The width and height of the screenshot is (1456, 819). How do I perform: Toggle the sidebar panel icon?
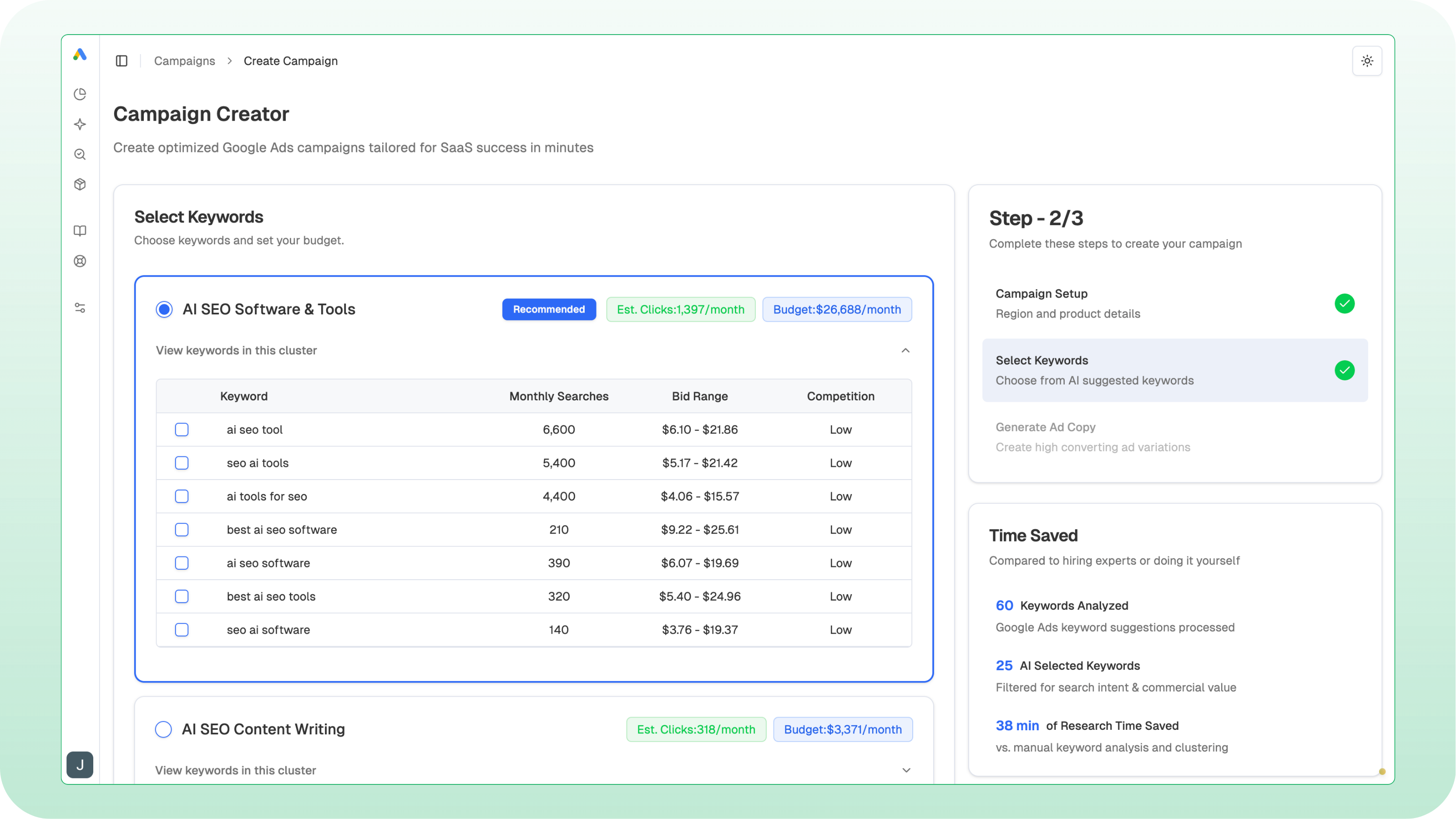click(121, 61)
